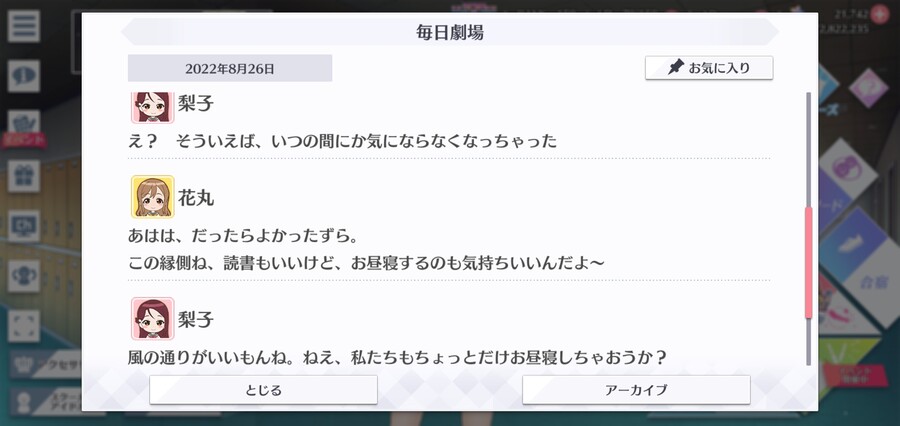This screenshot has height=426, width=900.
Task: Click the pink plus icon by currency
Action: click(x=879, y=14)
